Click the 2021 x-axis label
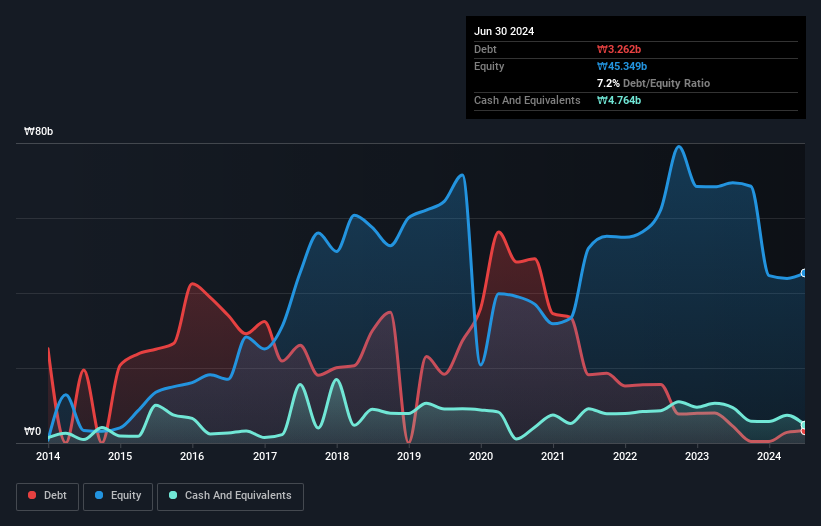821x526 pixels. 553,456
